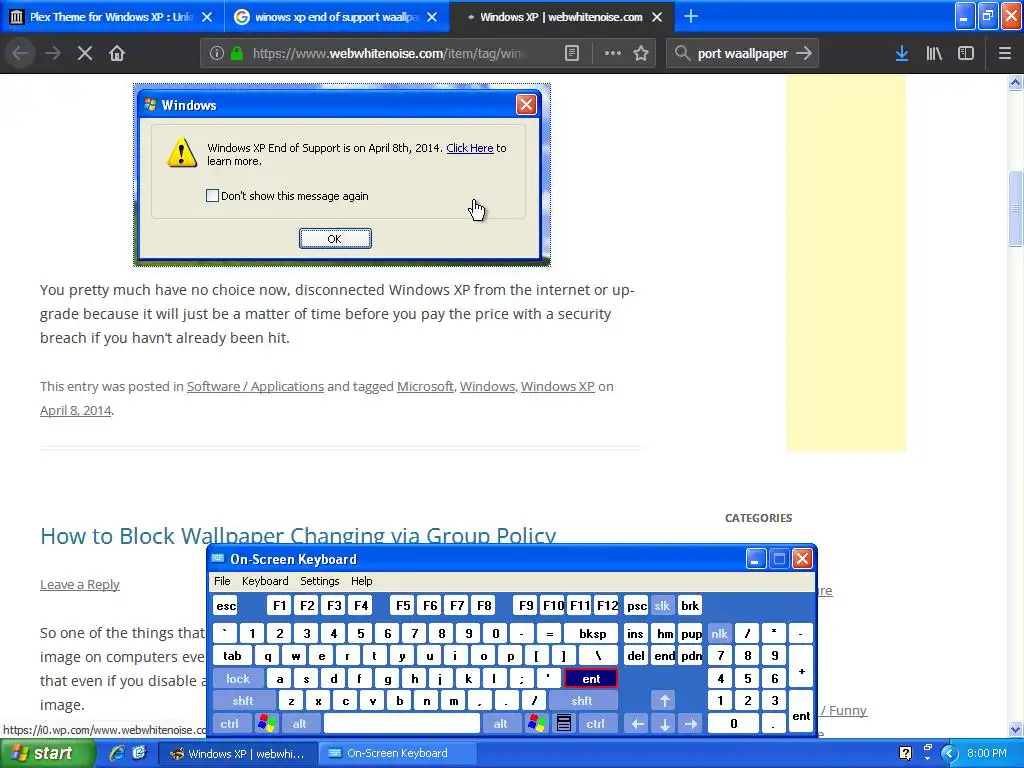Click the Firefox forward arrow button
Image resolution: width=1024 pixels, height=768 pixels.
click(53, 54)
